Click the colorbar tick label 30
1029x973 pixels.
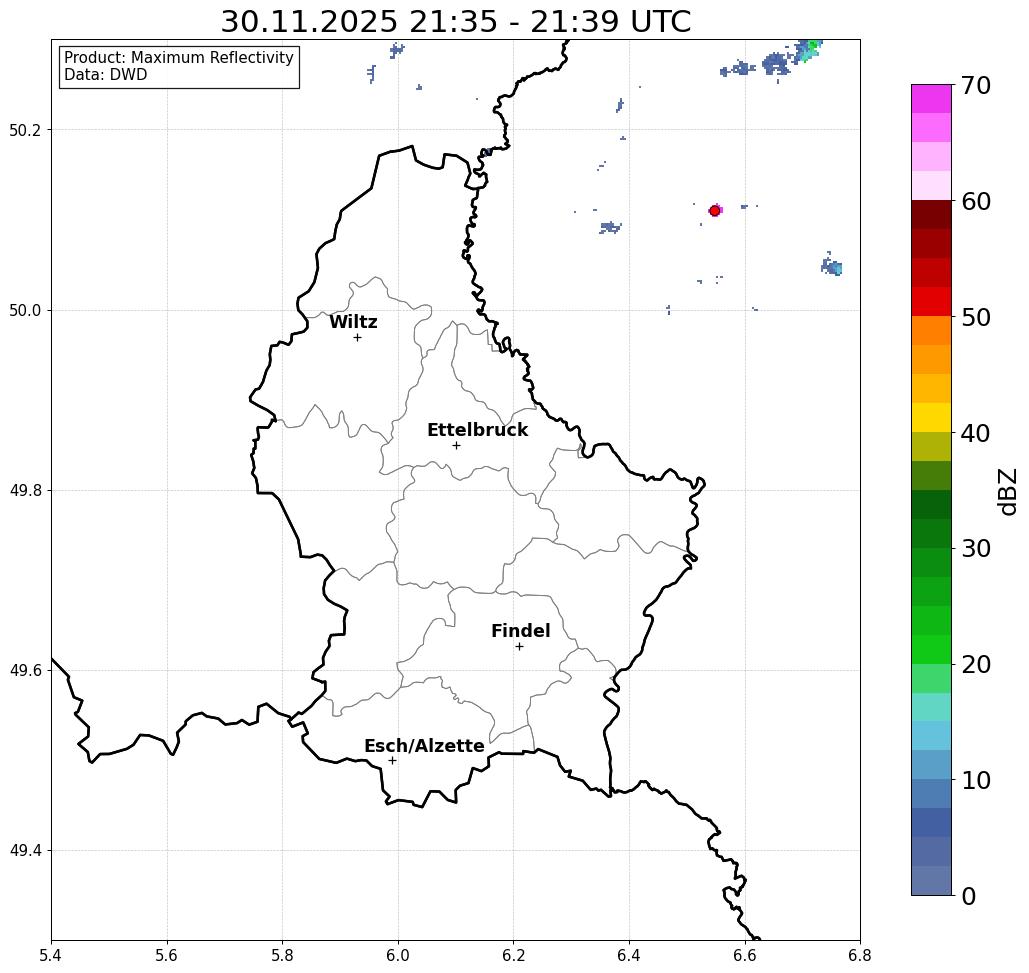point(975,548)
